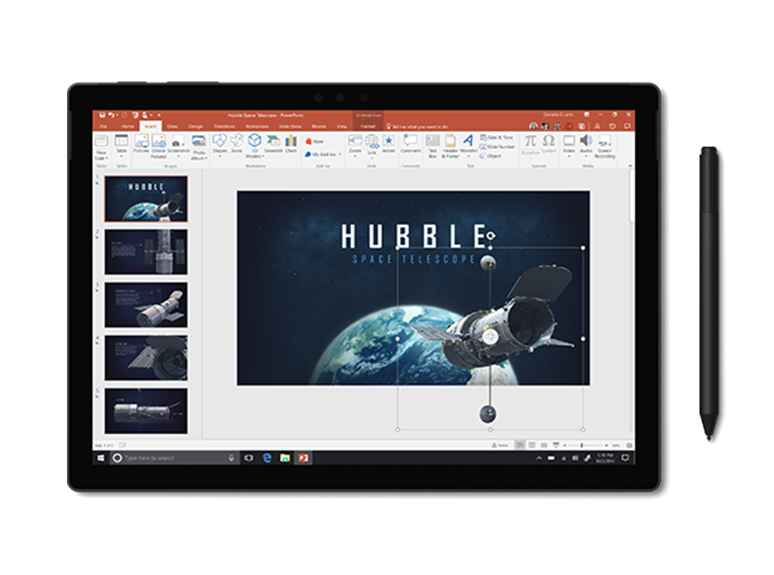Open the Zoom insert dropdown
This screenshot has width=774, height=575.
[x=355, y=146]
